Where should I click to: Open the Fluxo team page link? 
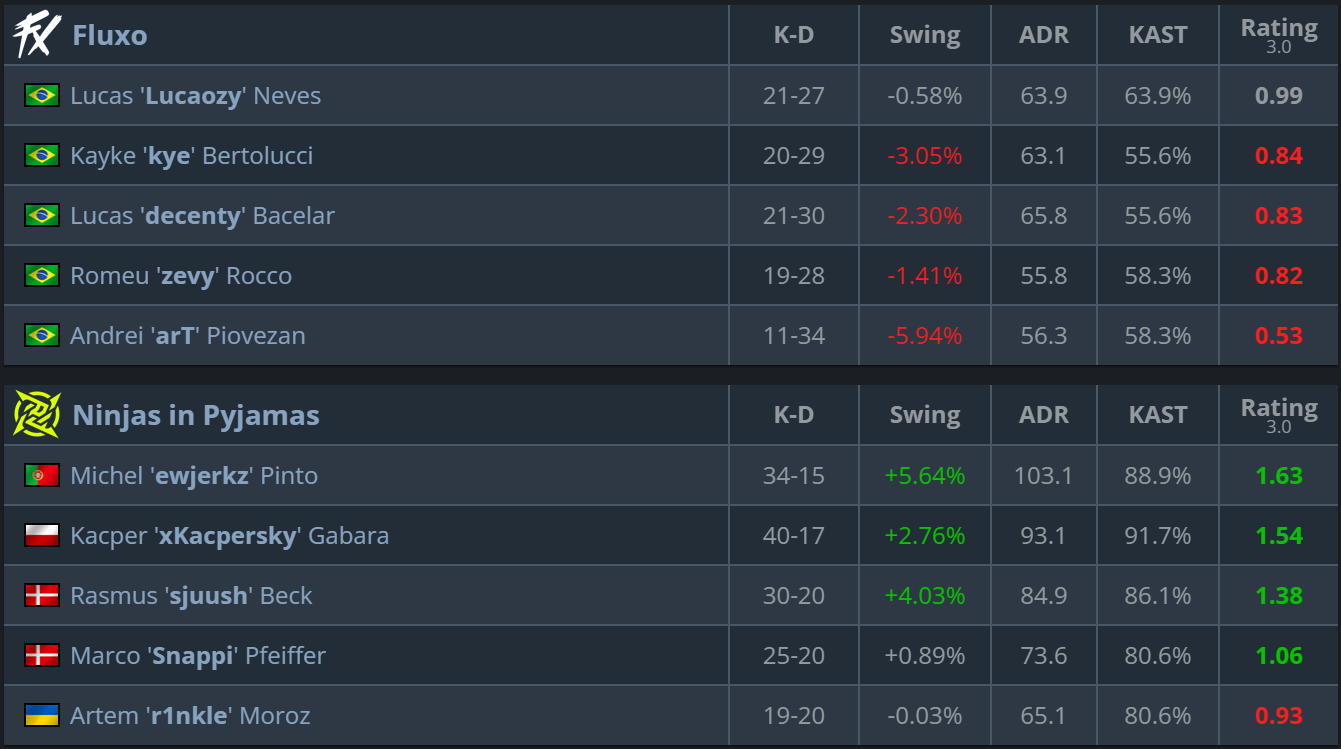point(110,36)
